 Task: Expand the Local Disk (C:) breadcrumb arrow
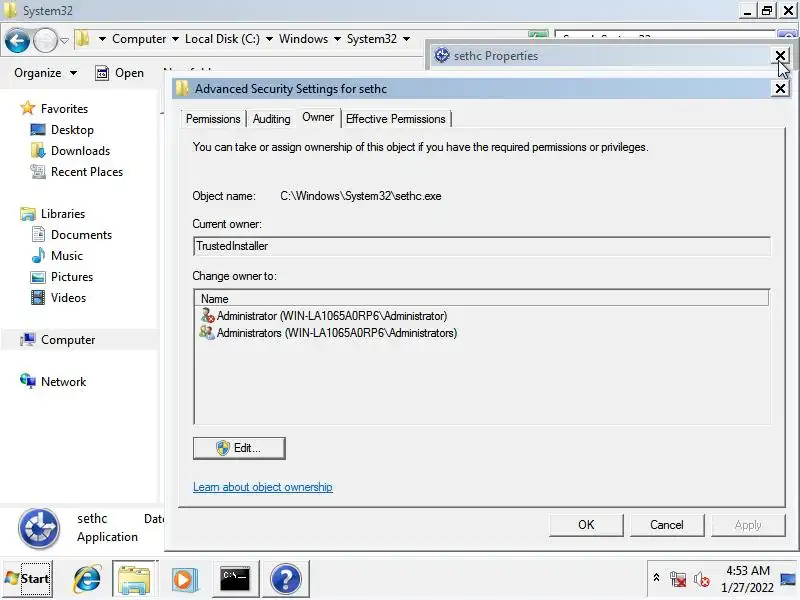click(269, 39)
